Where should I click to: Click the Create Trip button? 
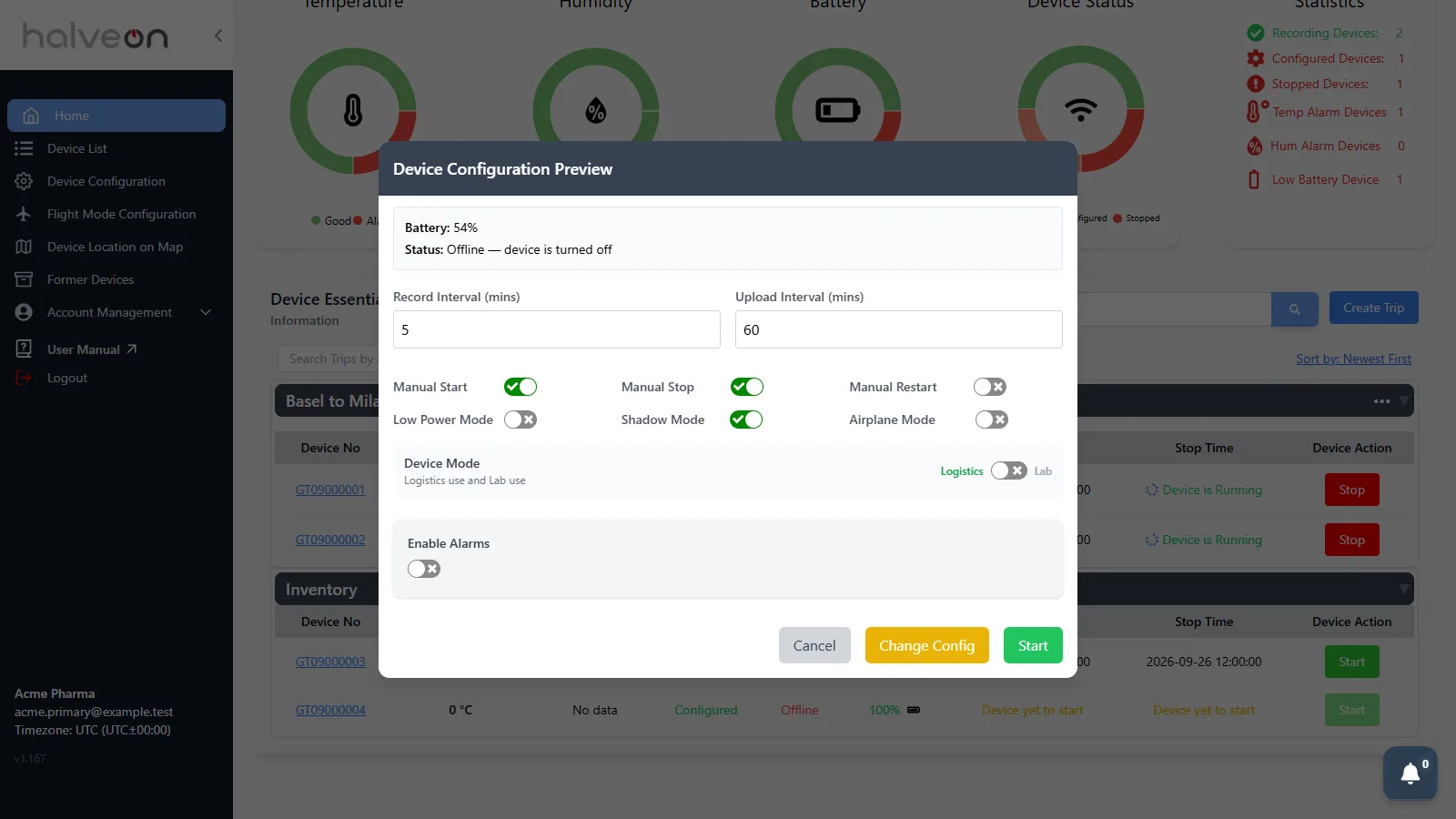(x=1374, y=308)
